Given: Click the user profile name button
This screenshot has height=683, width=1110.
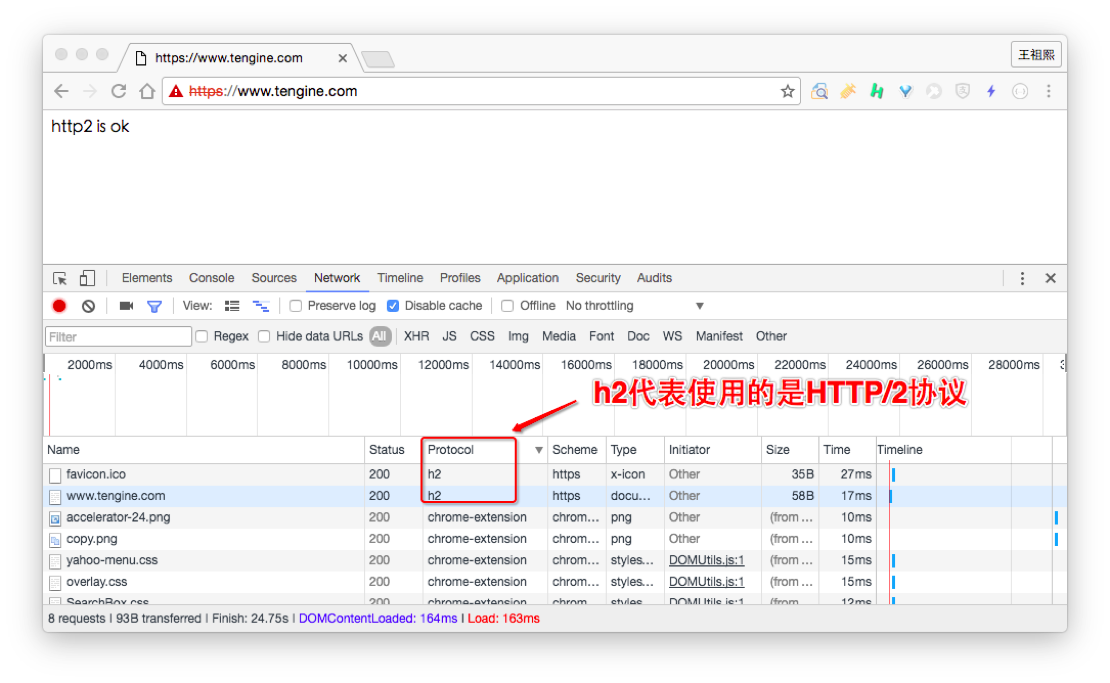Looking at the screenshot, I should point(1036,54).
